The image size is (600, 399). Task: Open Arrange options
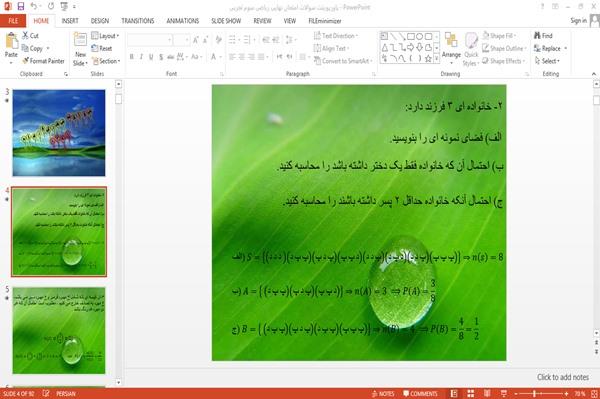452,48
